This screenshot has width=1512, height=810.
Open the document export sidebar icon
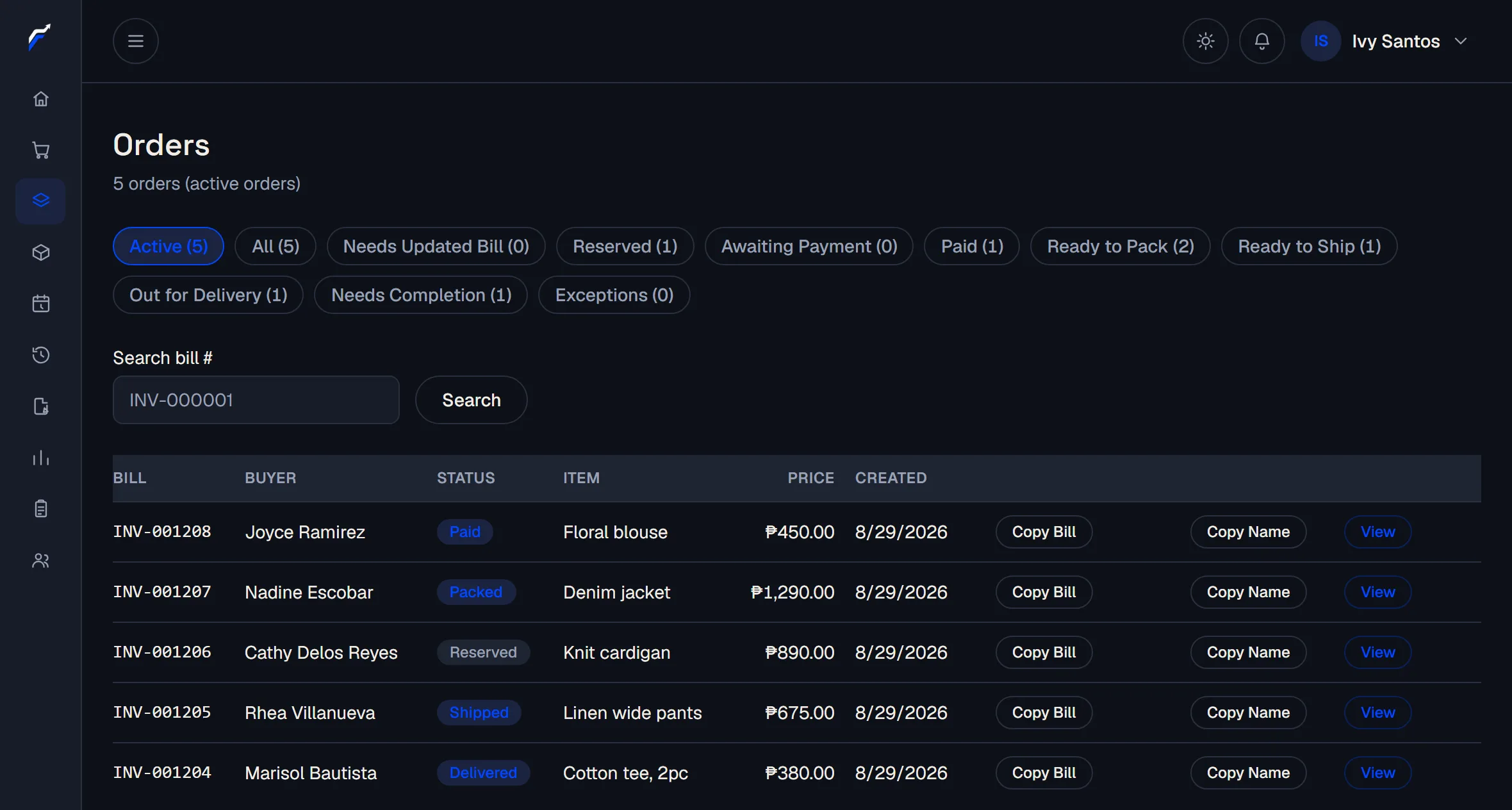(41, 406)
